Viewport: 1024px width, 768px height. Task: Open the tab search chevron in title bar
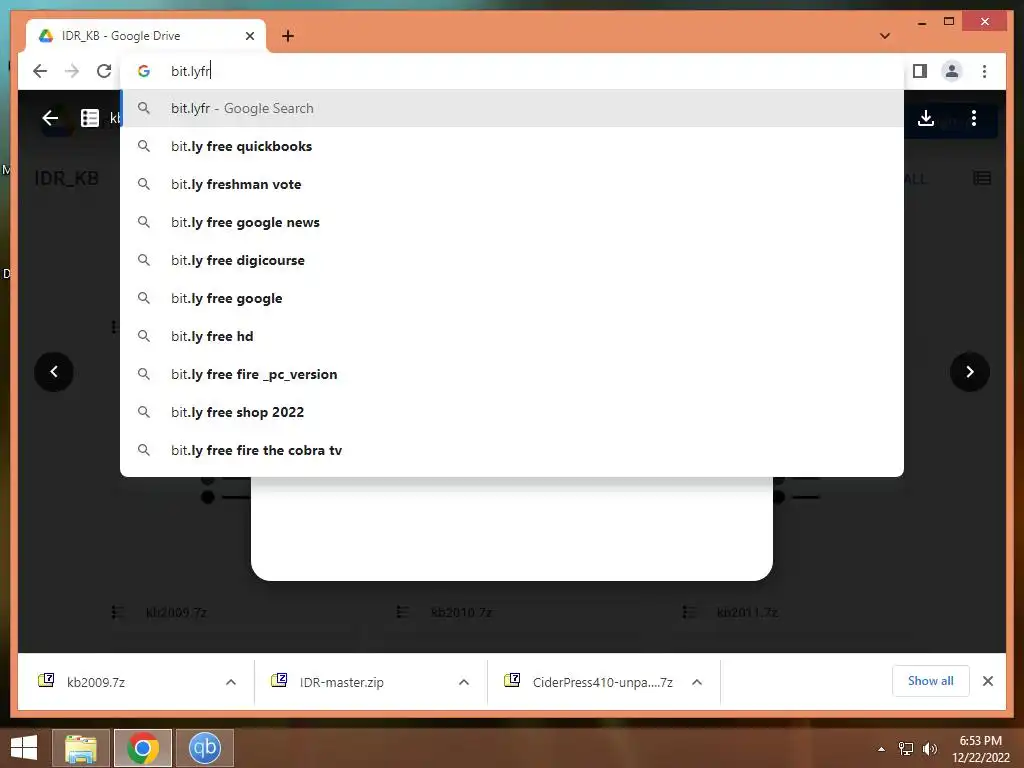[885, 36]
